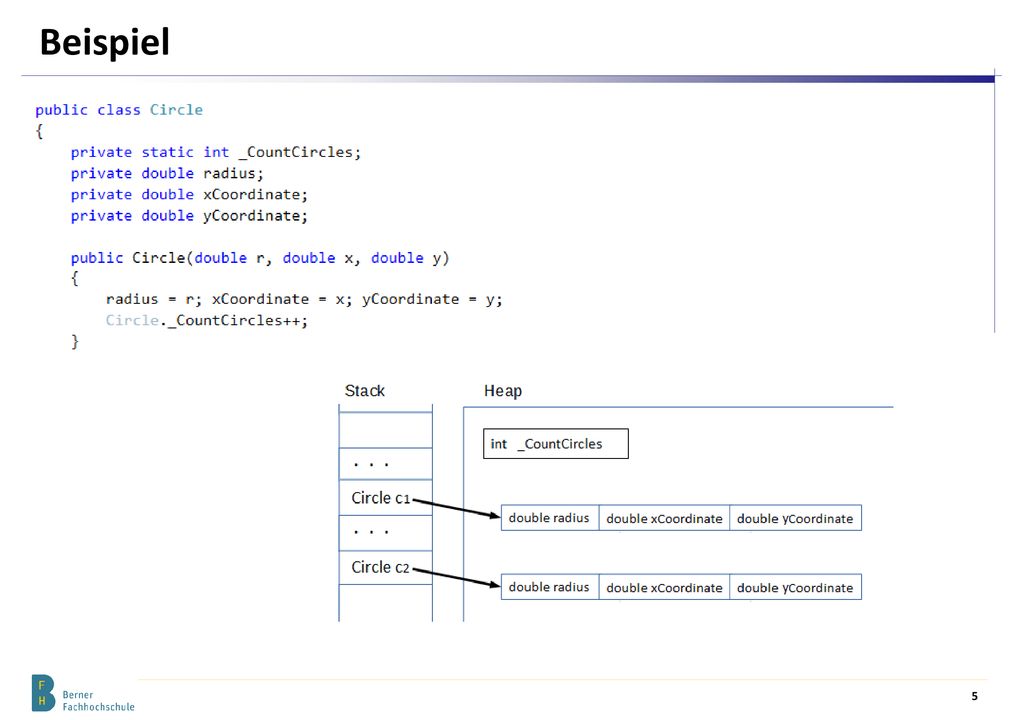
Task: Select the "int _CountCircles" heap box
Action: [x=556, y=443]
